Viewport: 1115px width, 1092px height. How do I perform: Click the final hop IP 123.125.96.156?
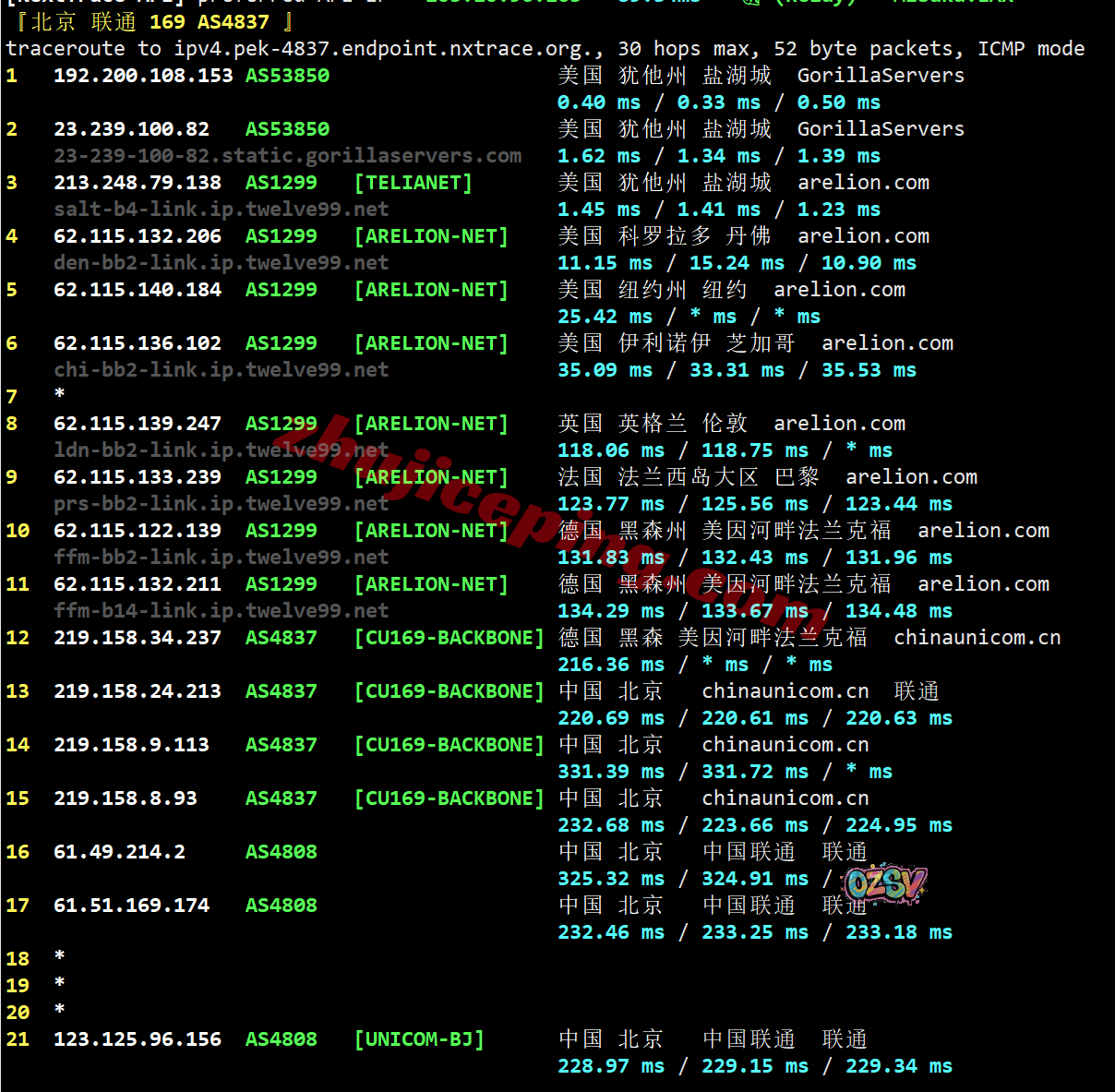[138, 1039]
